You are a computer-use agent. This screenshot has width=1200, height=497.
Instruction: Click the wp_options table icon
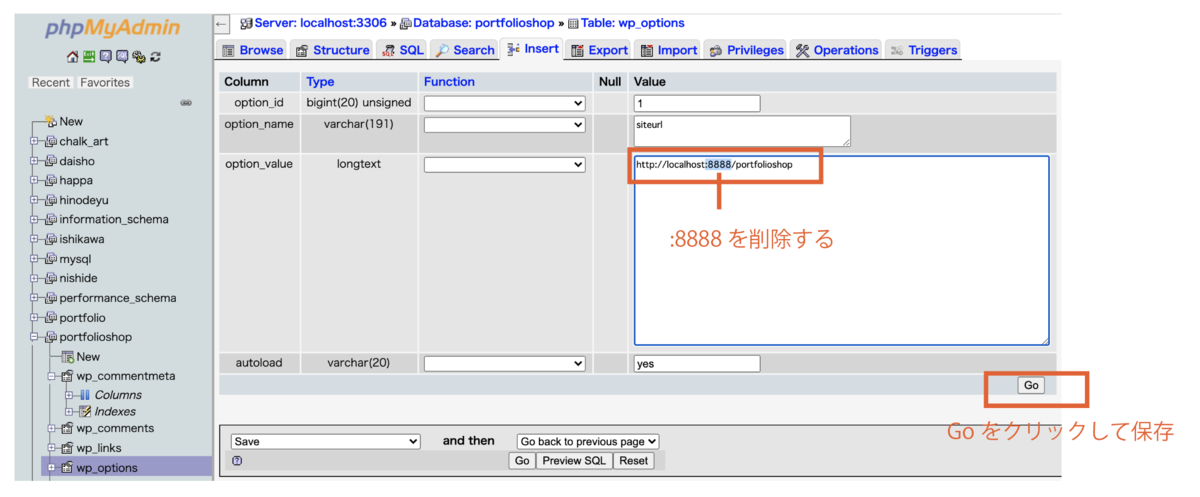pyautogui.click(x=67, y=467)
